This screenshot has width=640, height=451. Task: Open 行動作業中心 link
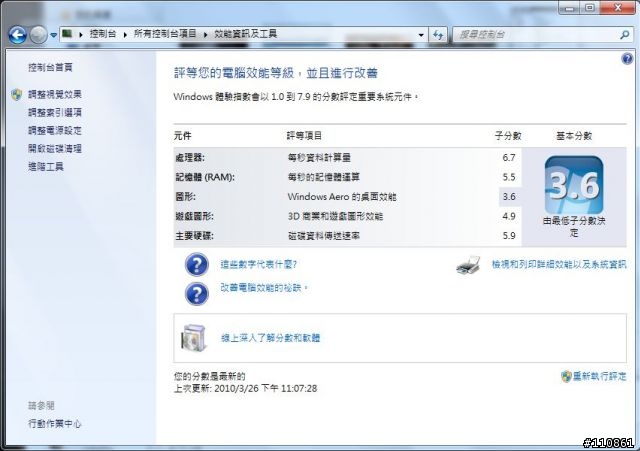click(55, 424)
